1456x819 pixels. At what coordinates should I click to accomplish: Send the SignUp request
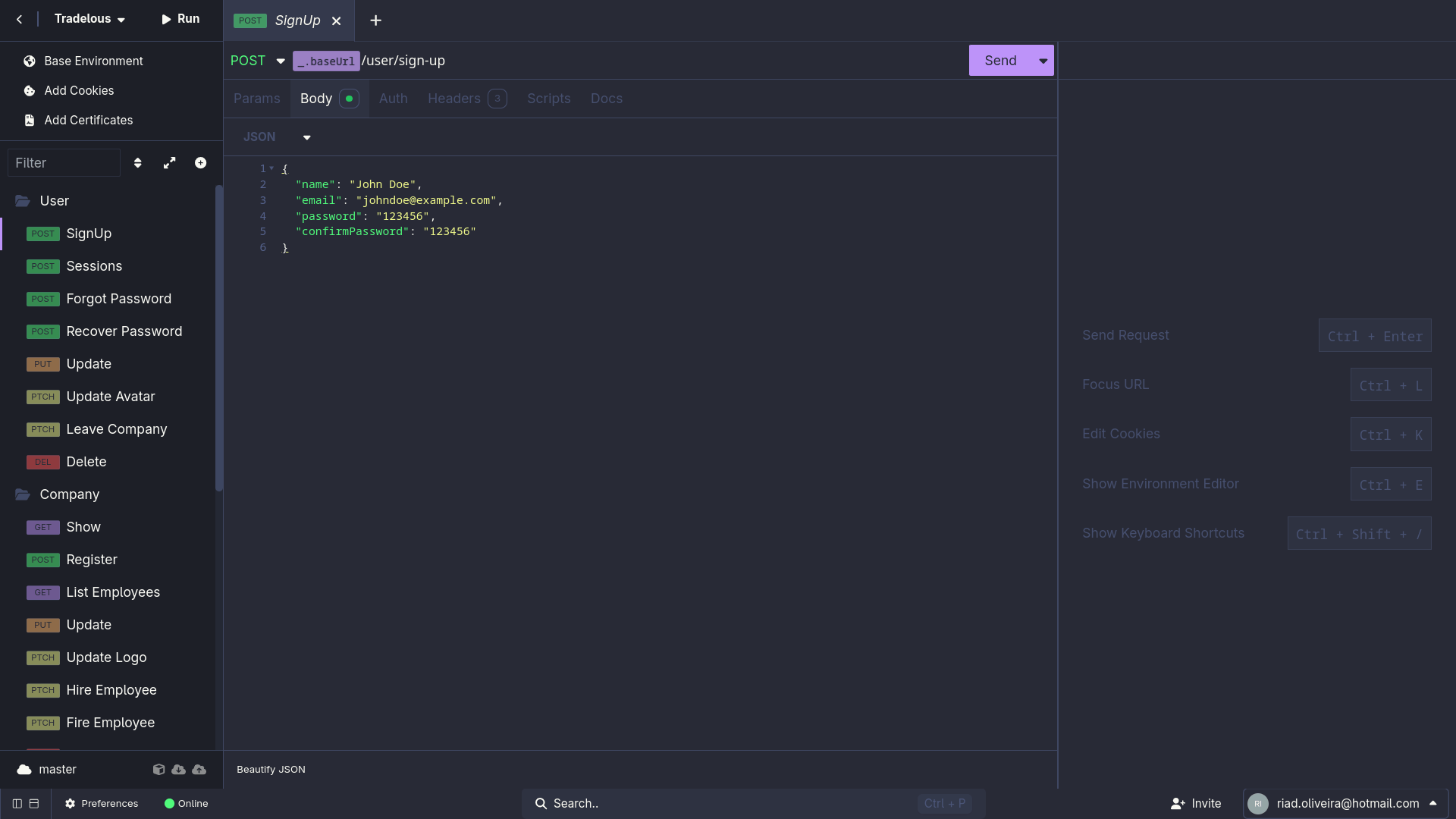(1001, 61)
